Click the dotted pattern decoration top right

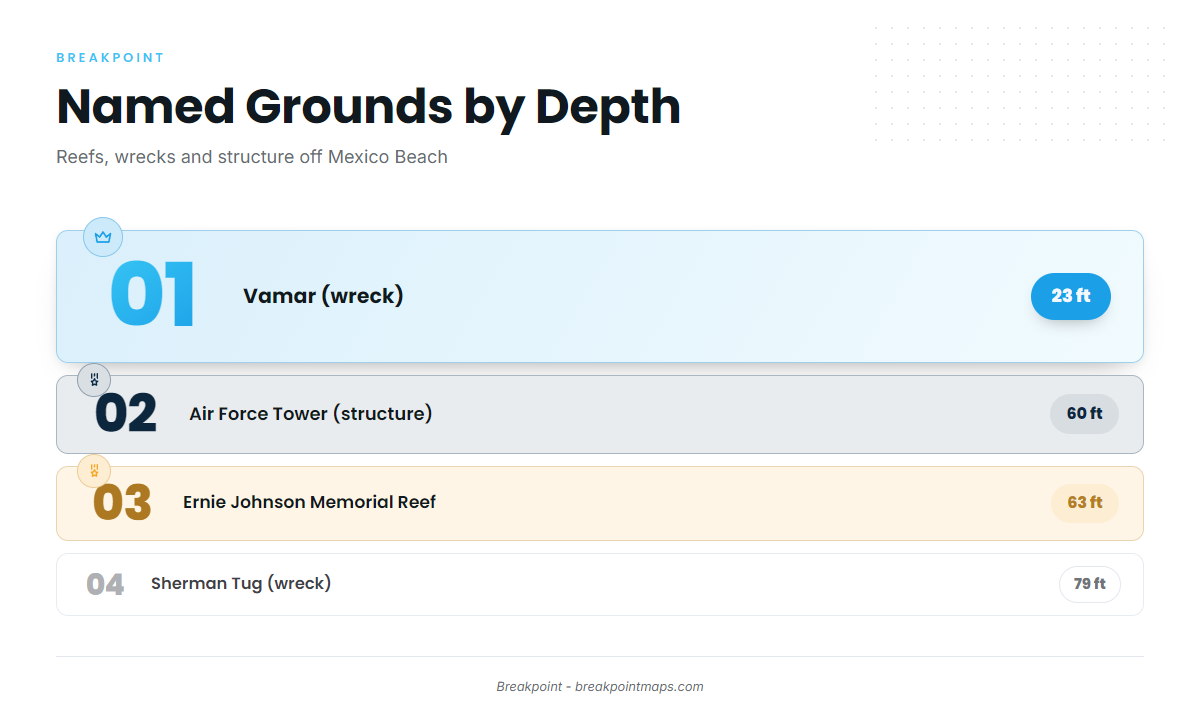[x=1020, y=84]
